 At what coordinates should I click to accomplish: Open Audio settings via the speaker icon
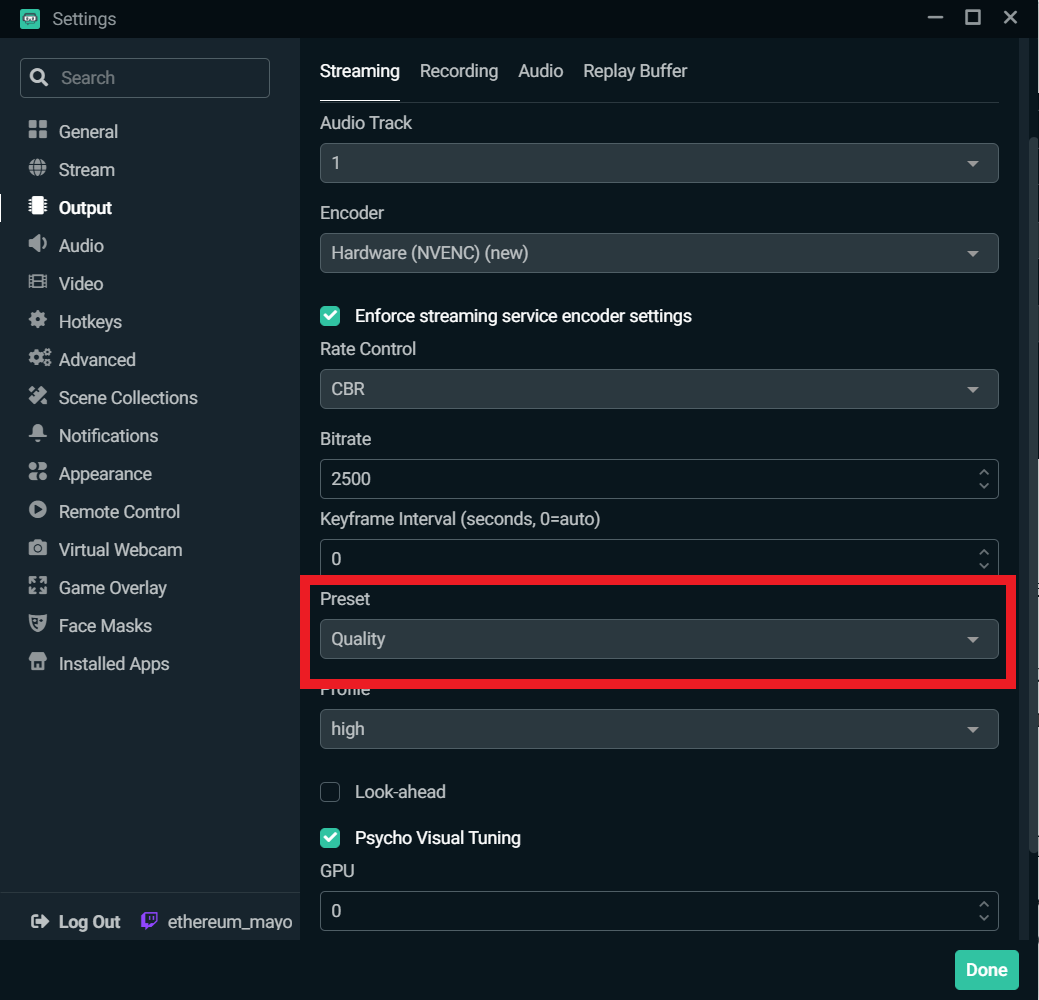tap(38, 244)
